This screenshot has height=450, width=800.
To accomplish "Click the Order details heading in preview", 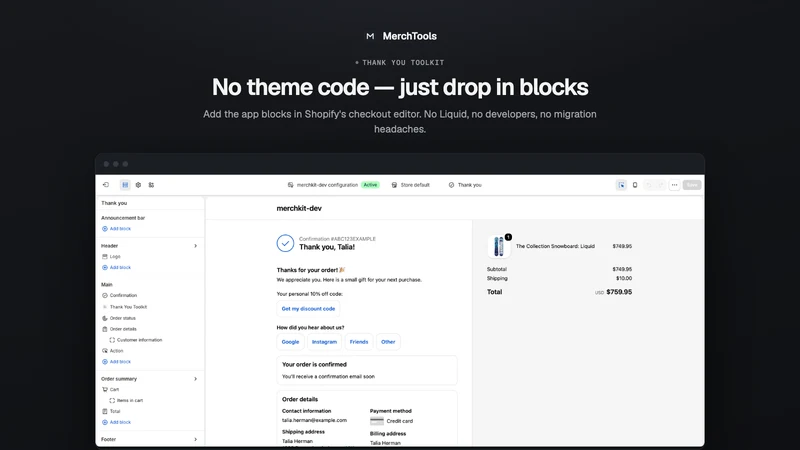I will 300,399.
